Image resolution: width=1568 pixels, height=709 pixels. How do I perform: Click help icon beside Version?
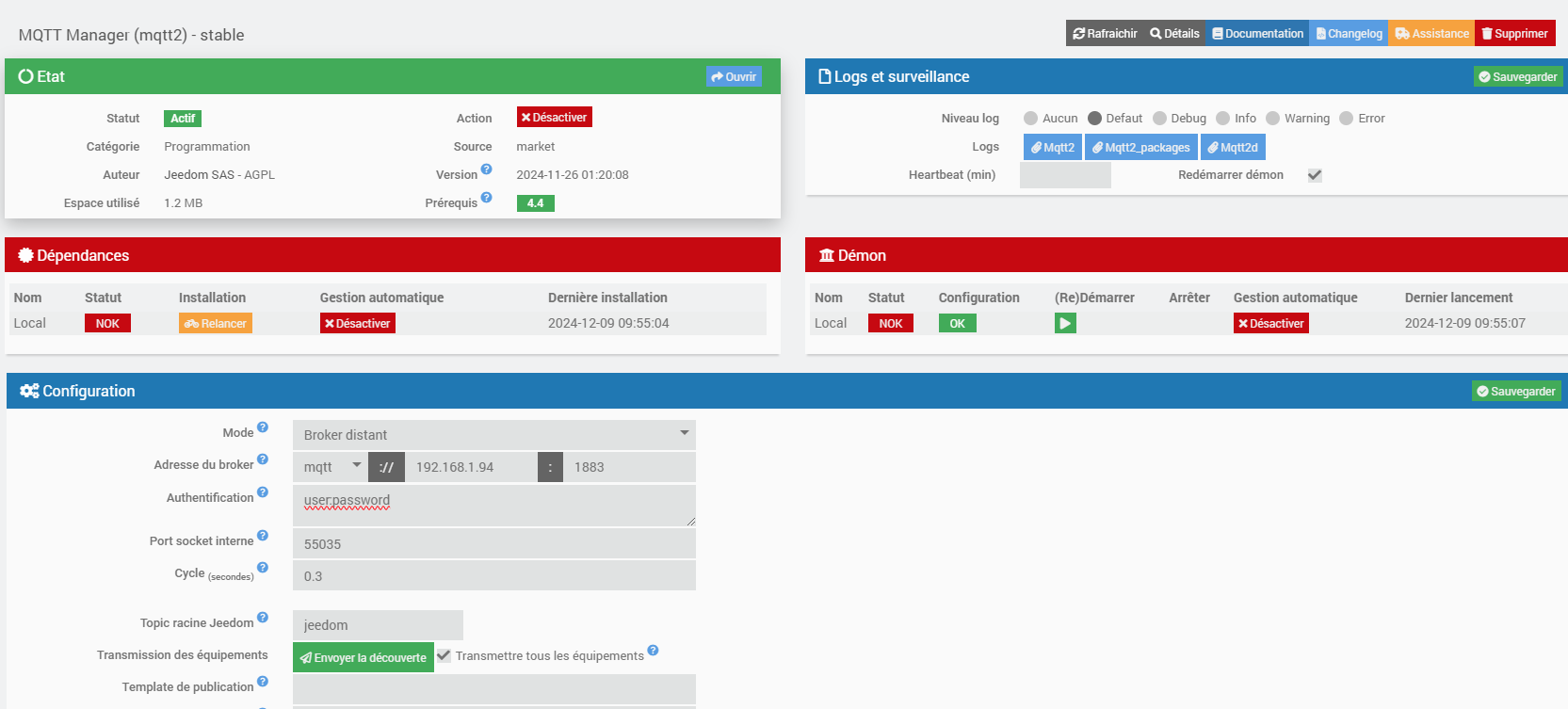pos(487,169)
